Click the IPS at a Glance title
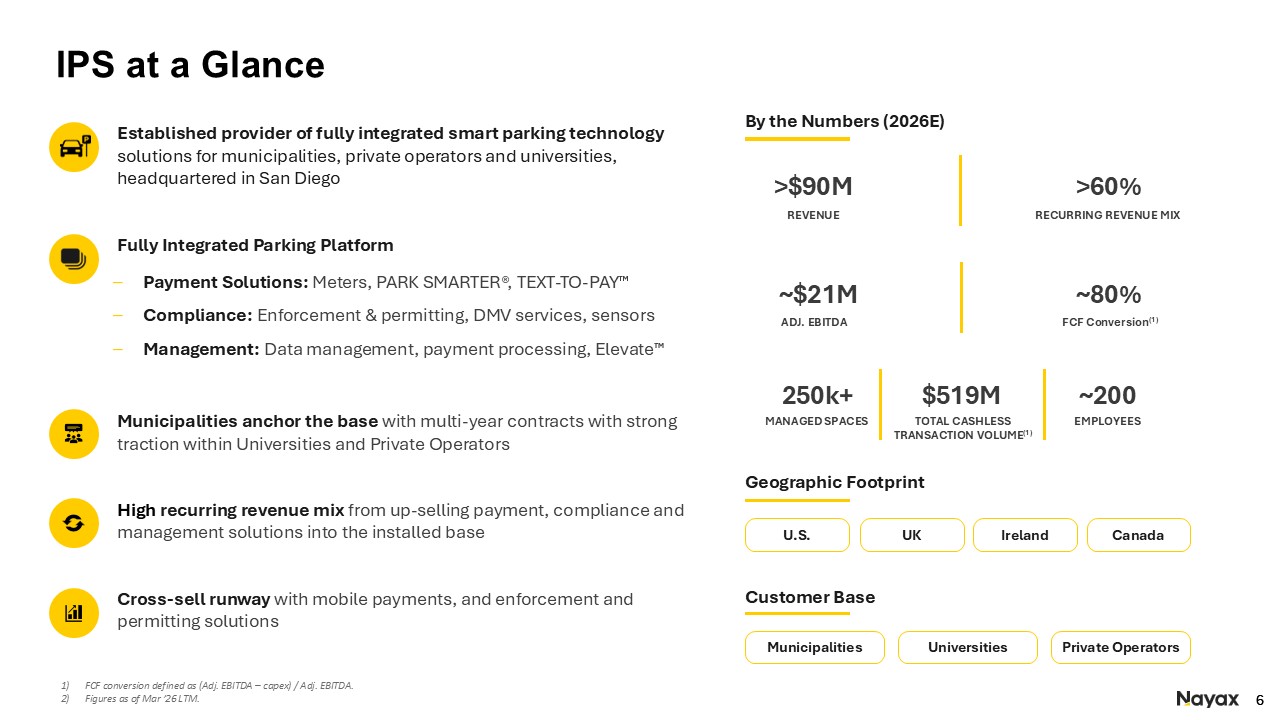Image resolution: width=1280 pixels, height=720 pixels. 190,65
